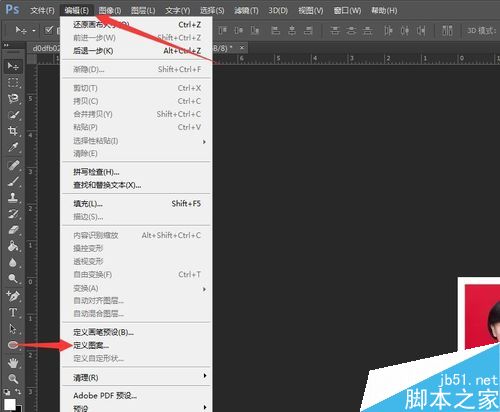Select the Eraser tool
500x412 pixels.
tap(13, 230)
